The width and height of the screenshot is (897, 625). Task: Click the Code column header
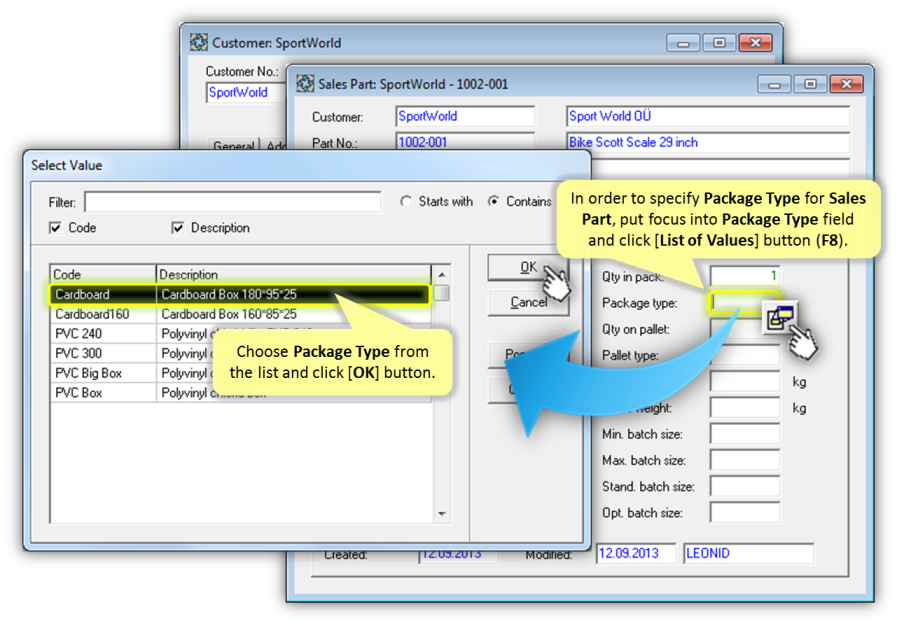click(x=103, y=274)
